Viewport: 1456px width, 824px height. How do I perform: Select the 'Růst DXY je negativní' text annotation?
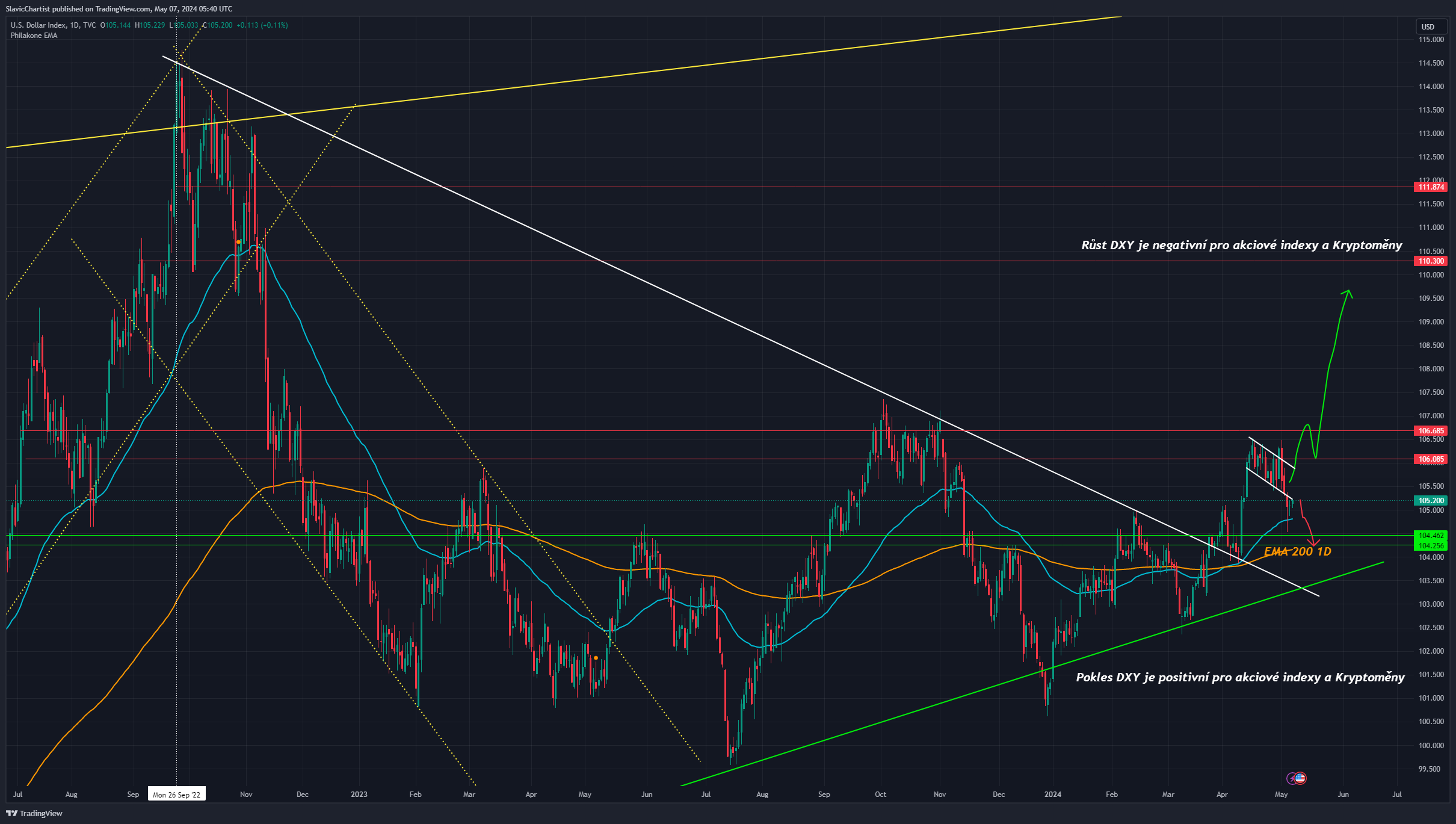(x=1242, y=245)
